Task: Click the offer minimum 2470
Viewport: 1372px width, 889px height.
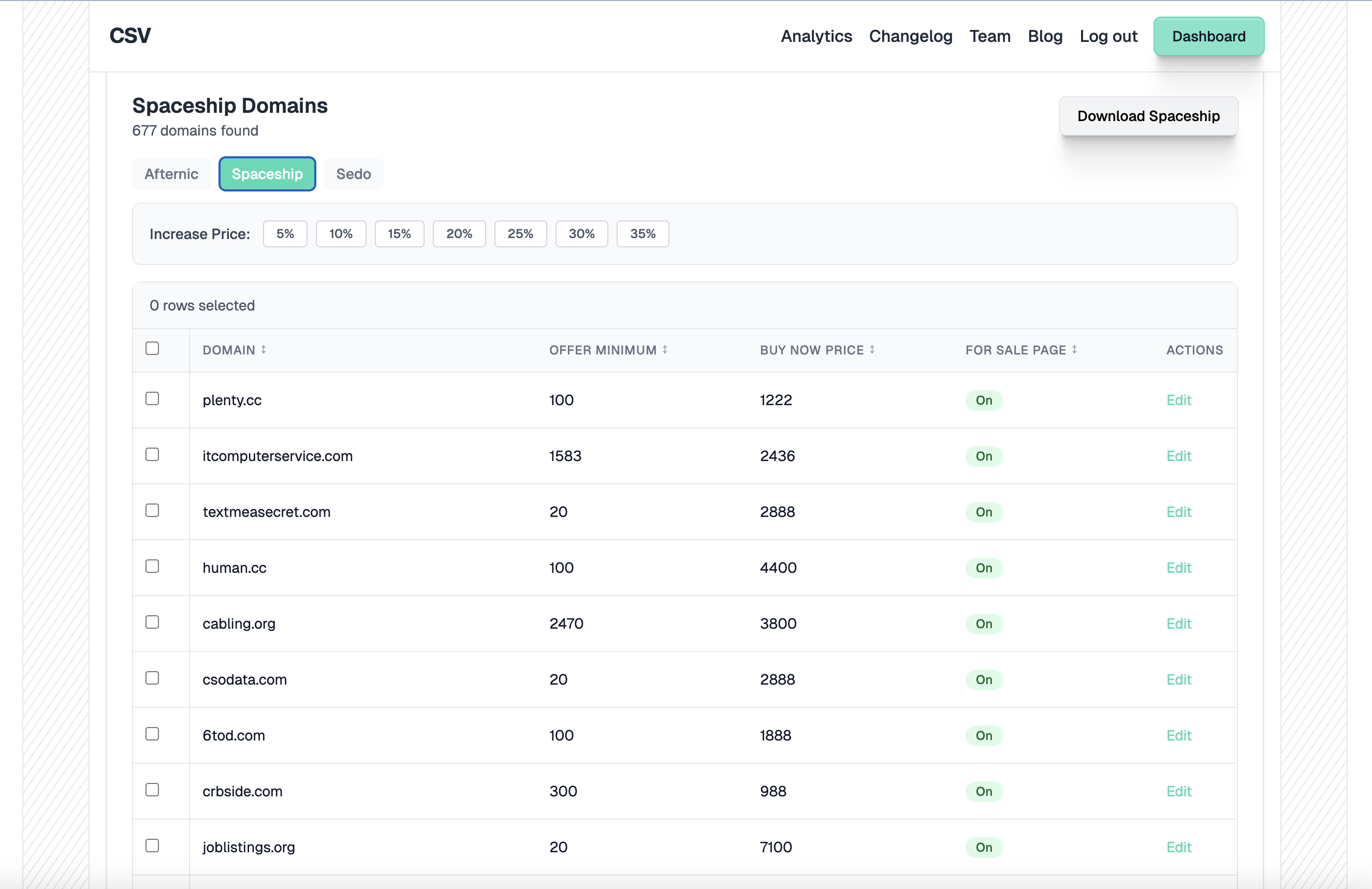Action: click(x=566, y=624)
